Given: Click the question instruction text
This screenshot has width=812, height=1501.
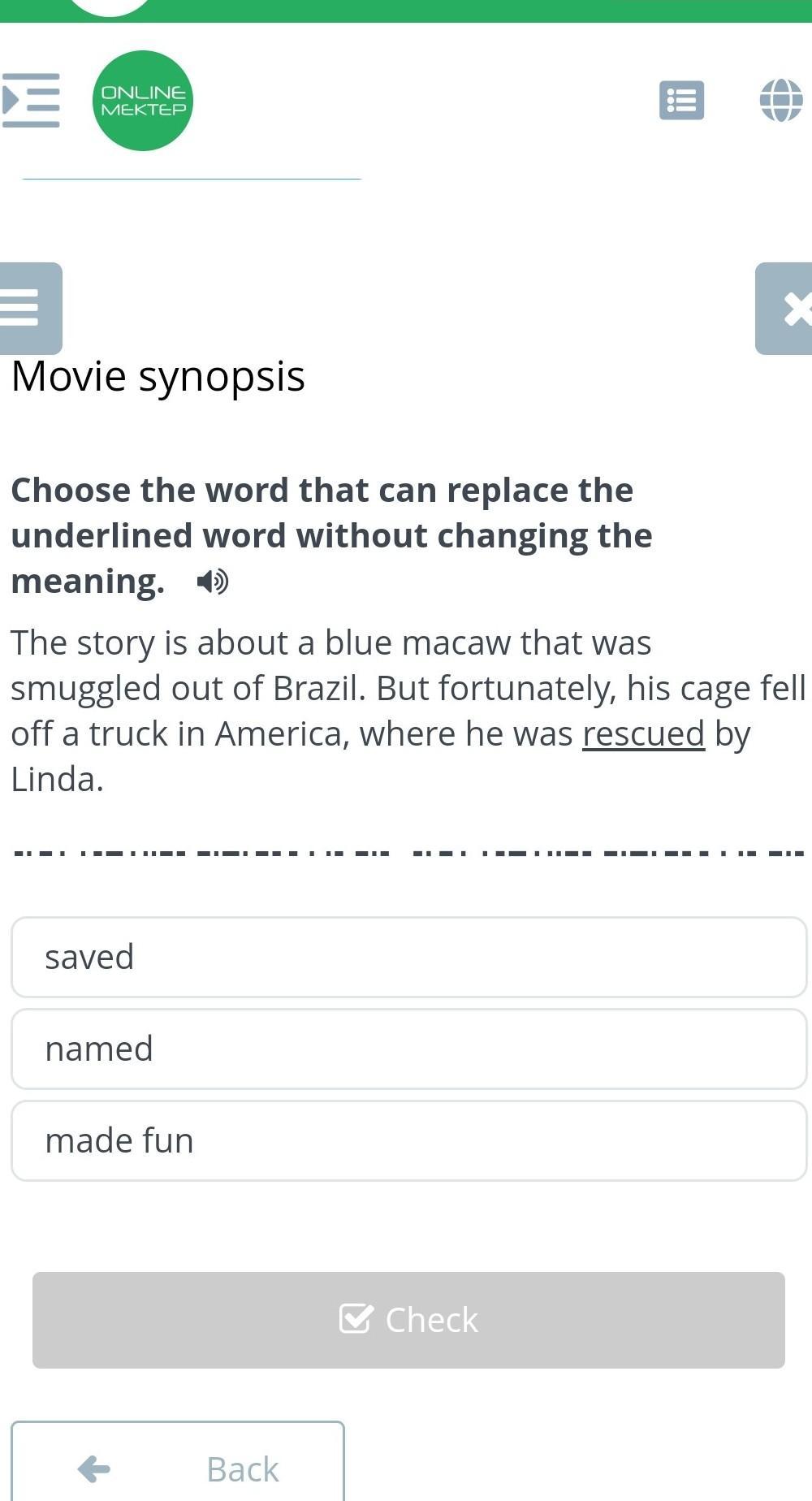Looking at the screenshot, I should [x=331, y=535].
